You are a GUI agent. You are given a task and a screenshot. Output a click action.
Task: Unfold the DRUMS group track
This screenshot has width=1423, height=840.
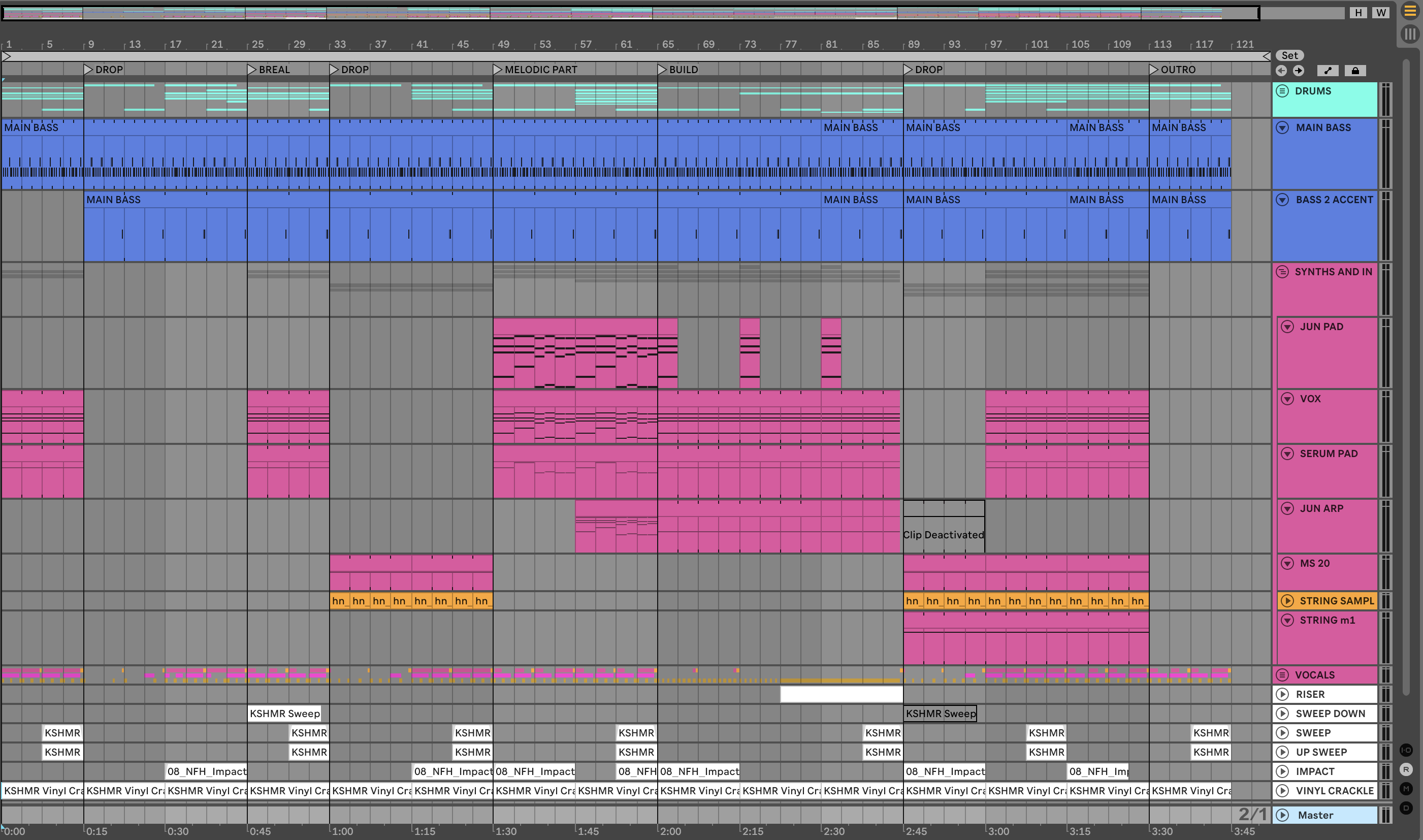coord(1283,91)
